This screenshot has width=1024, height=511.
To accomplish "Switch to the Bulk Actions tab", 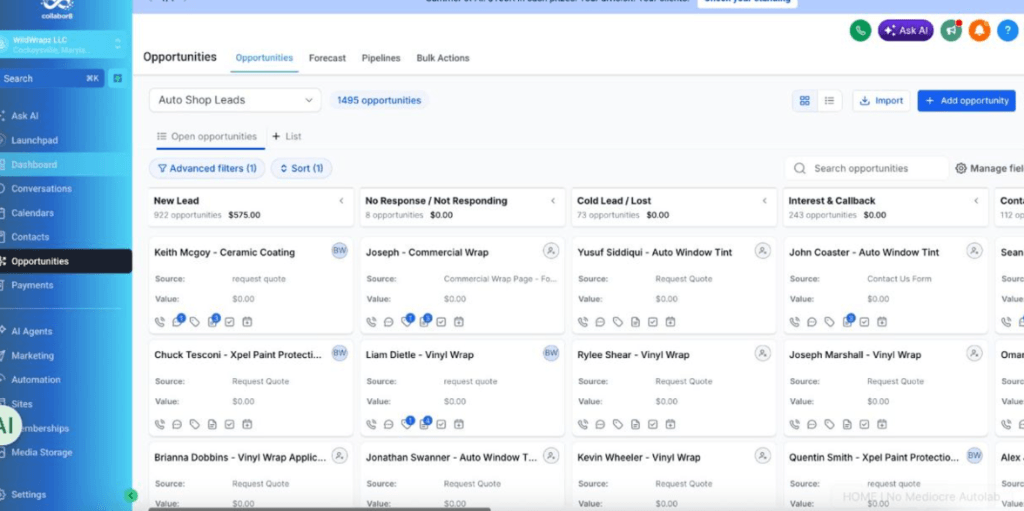I will tap(443, 58).
